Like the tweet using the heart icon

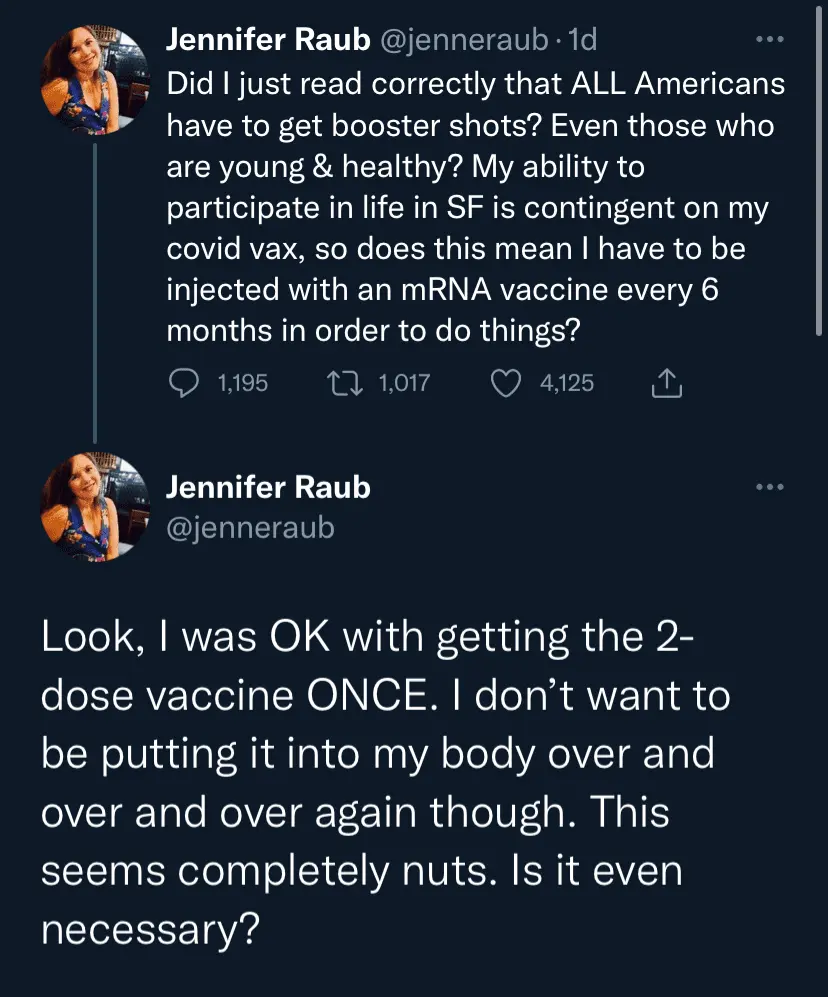(507, 382)
